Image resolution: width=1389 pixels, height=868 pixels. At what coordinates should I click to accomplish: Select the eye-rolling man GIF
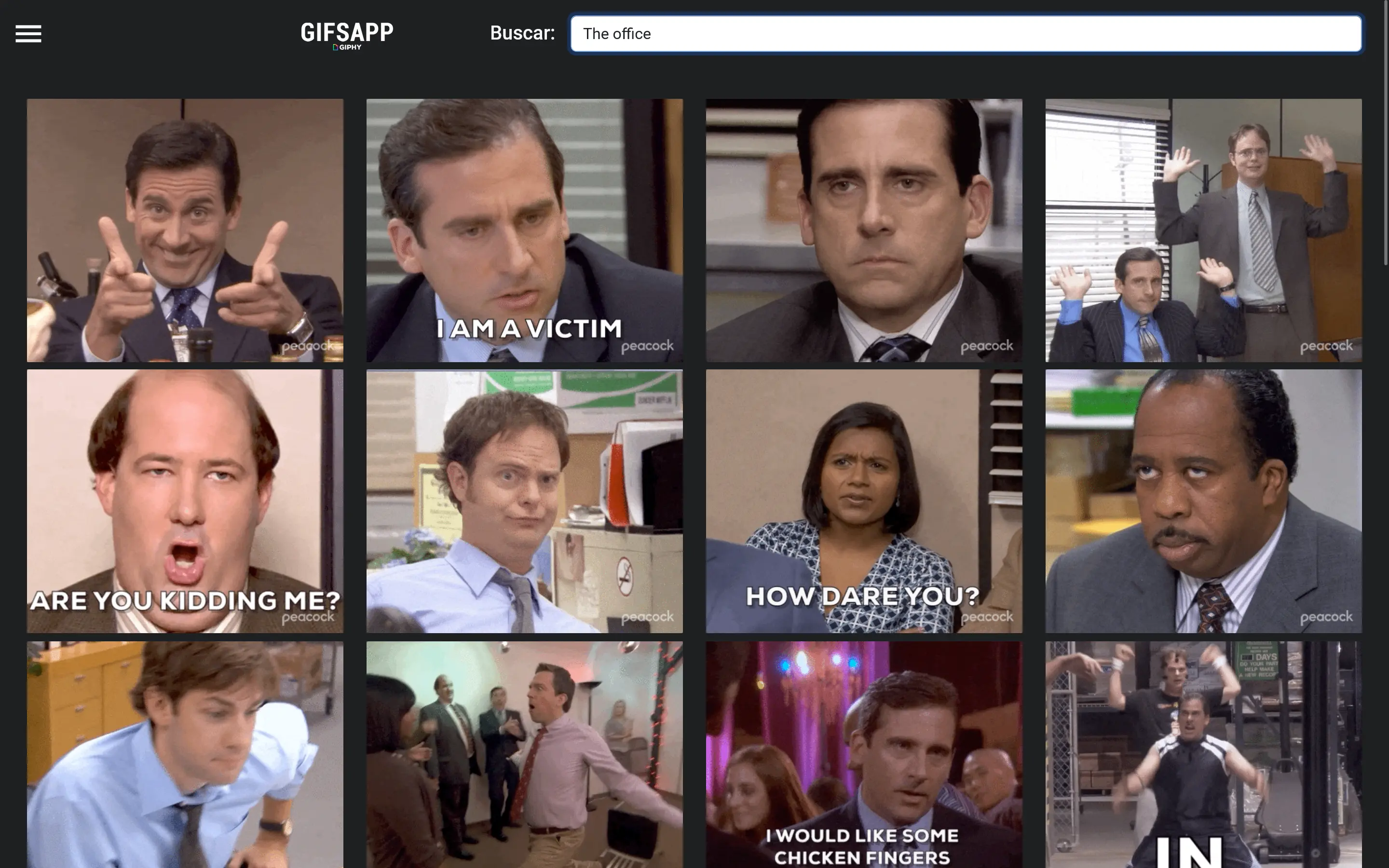[1204, 501]
